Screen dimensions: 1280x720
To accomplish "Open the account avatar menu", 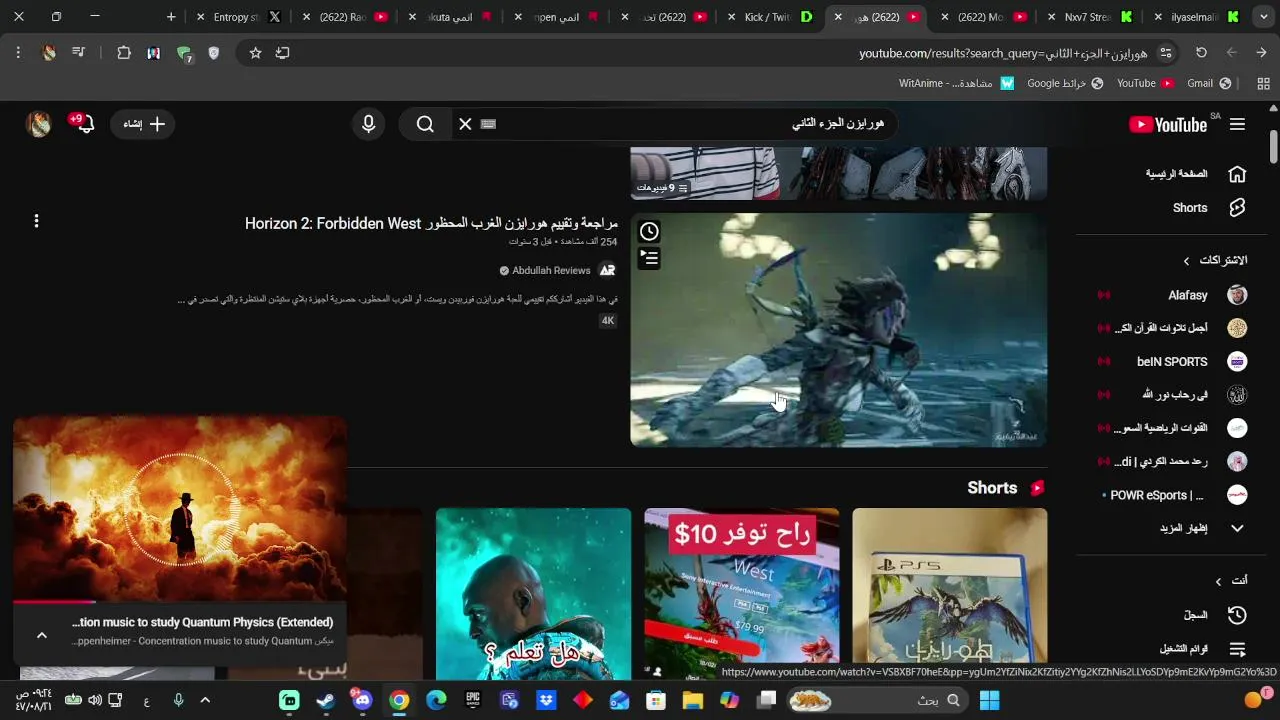I will tap(39, 124).
